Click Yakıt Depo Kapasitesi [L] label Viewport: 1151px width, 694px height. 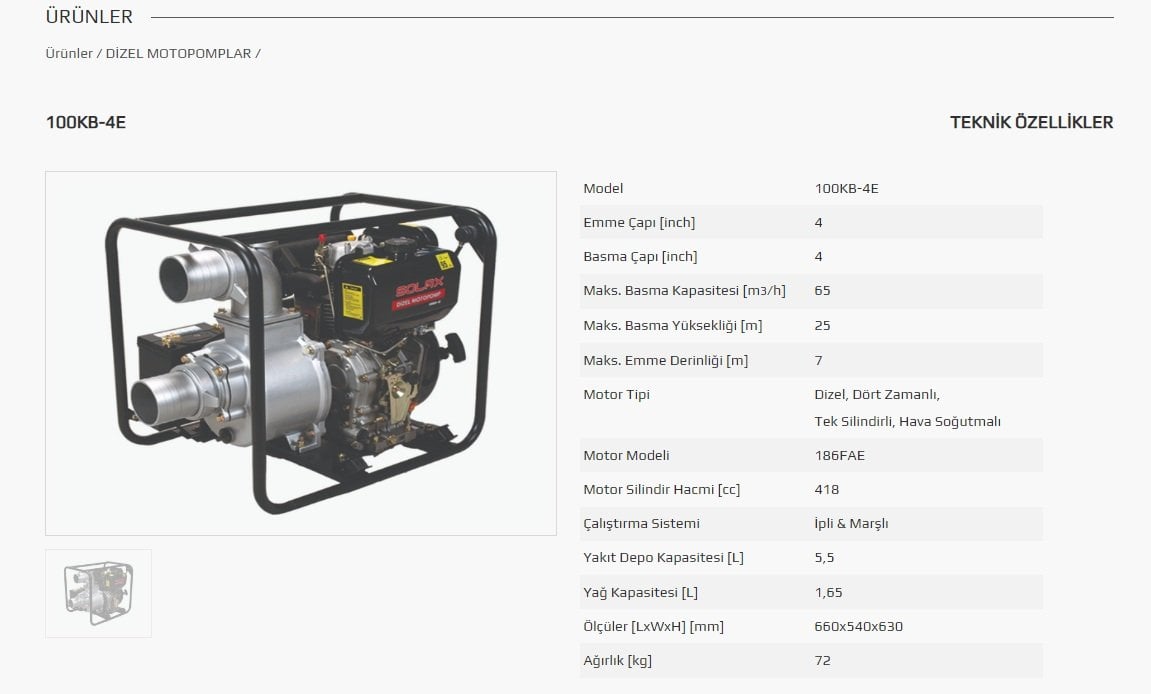(x=664, y=558)
